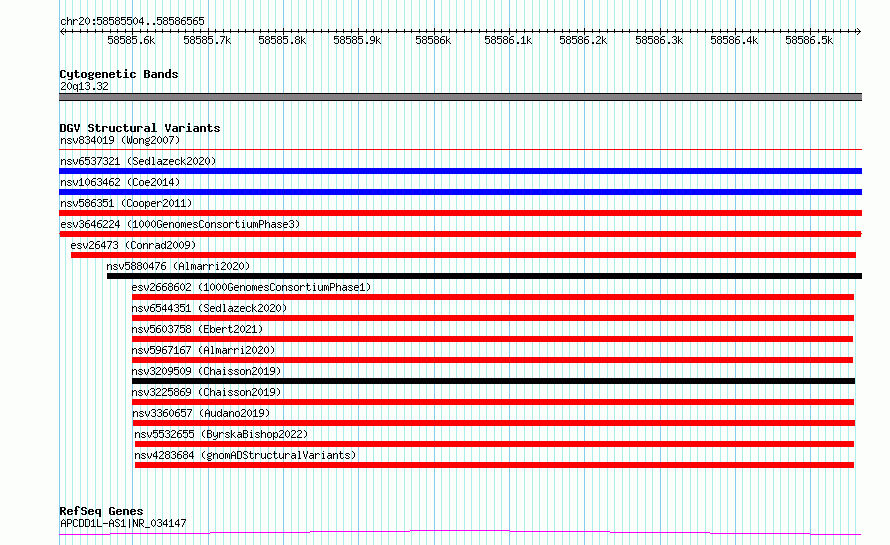Click the 58586k ruler tick label

tap(433, 40)
